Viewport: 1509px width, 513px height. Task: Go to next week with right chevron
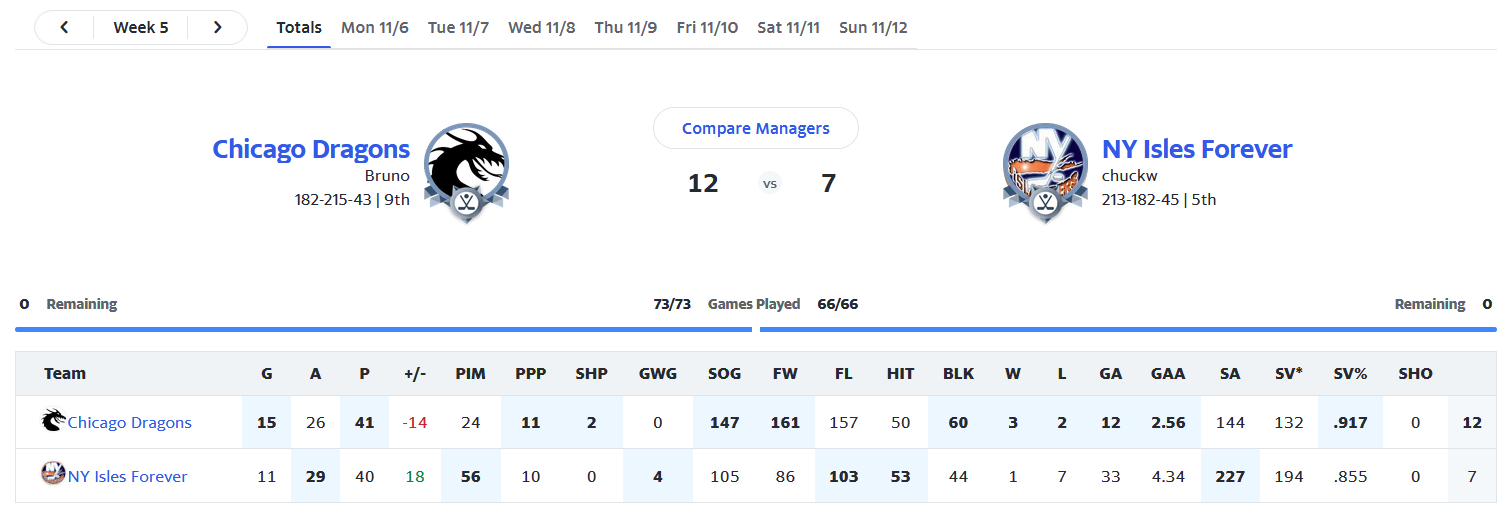[x=218, y=28]
